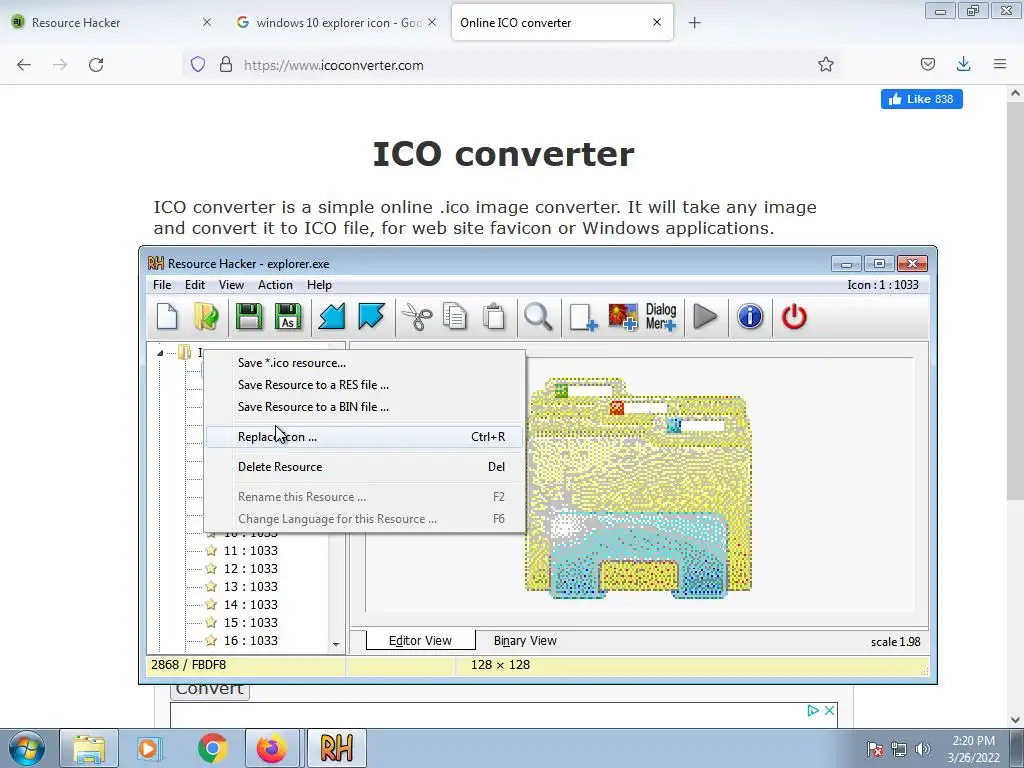
Task: Click the gray play compile icon
Action: 705,317
